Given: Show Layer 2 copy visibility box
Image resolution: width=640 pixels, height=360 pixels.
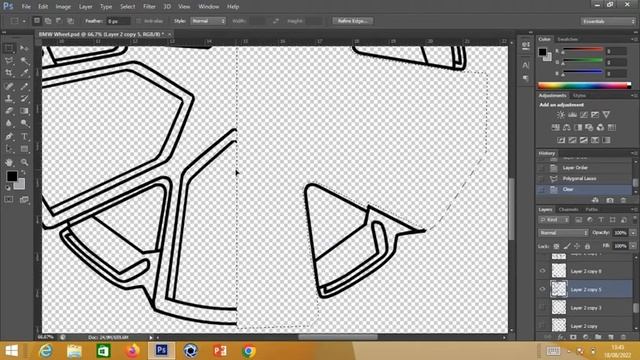Looking at the screenshot, I should (542, 325).
